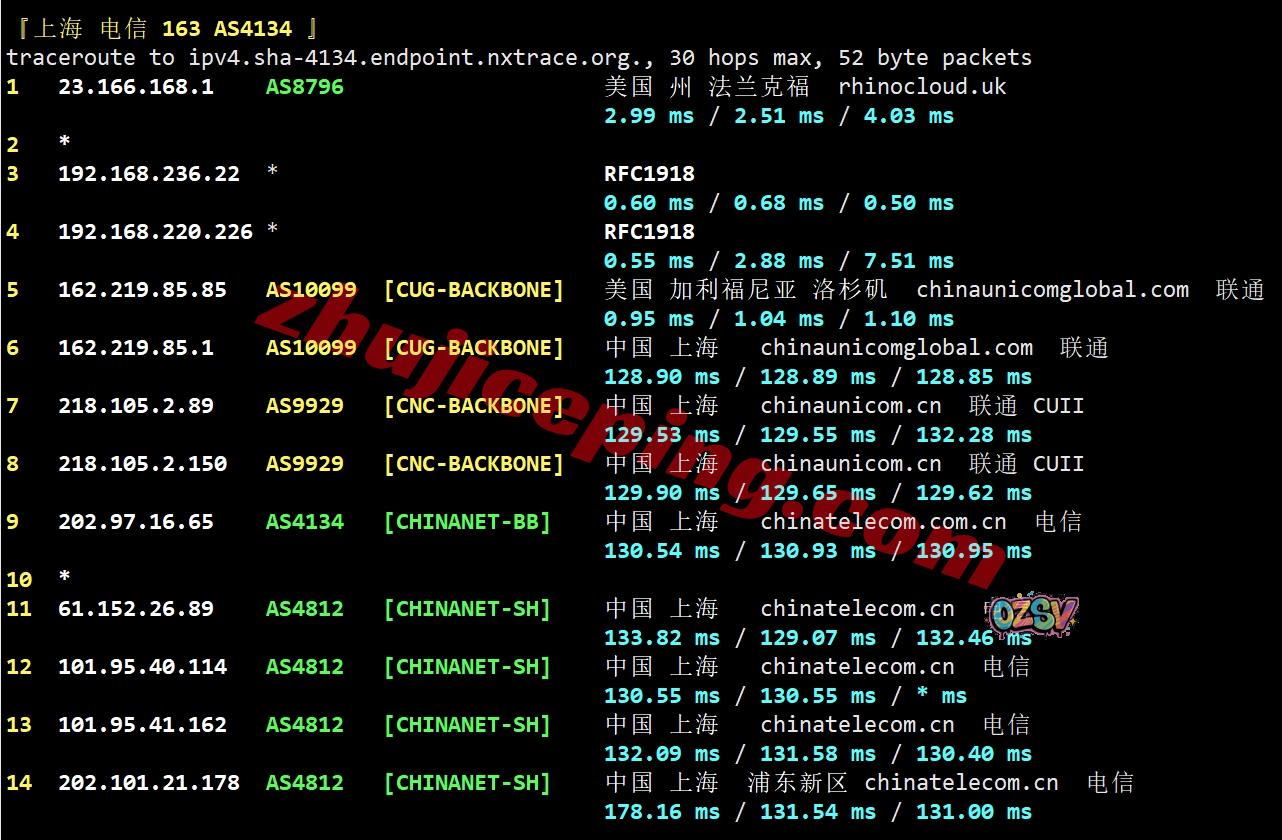Click the ipv4.sha-4134.endpoint.nxtrace.org hostname
The width and height of the screenshot is (1282, 840).
coord(400,58)
